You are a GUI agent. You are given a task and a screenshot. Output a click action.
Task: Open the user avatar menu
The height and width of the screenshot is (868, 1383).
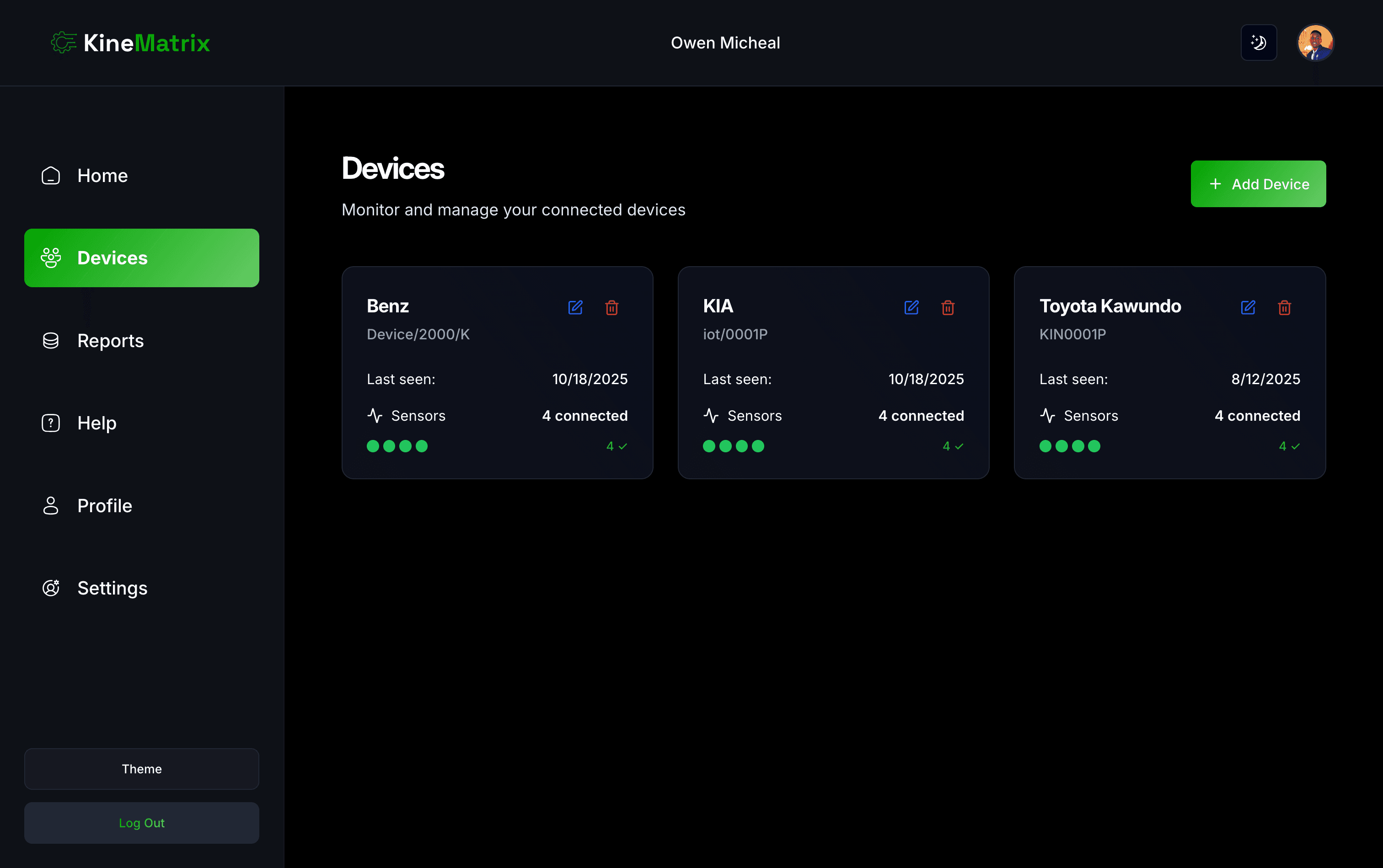[1315, 43]
